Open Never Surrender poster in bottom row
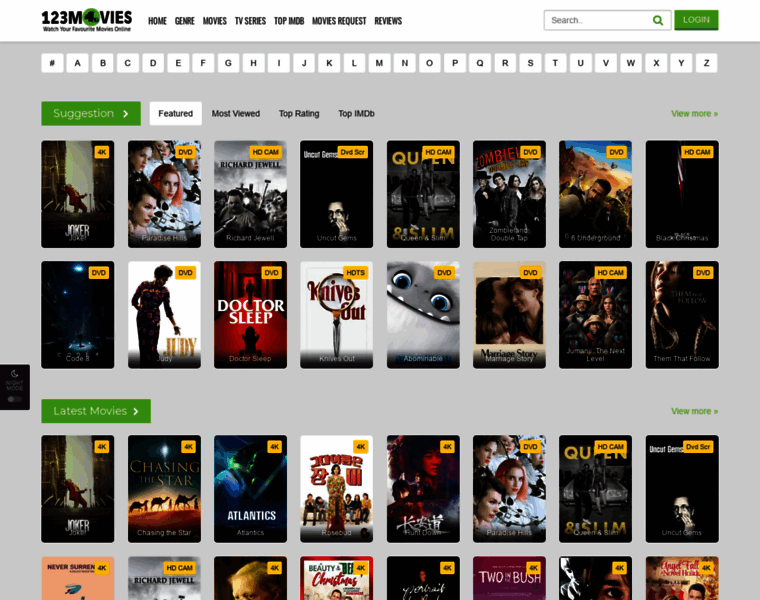The image size is (760, 600). point(78,578)
